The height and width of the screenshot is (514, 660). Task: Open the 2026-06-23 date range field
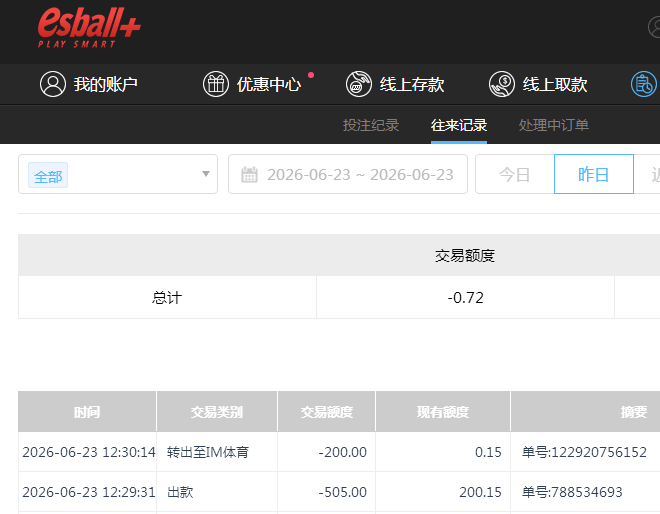tap(348, 174)
